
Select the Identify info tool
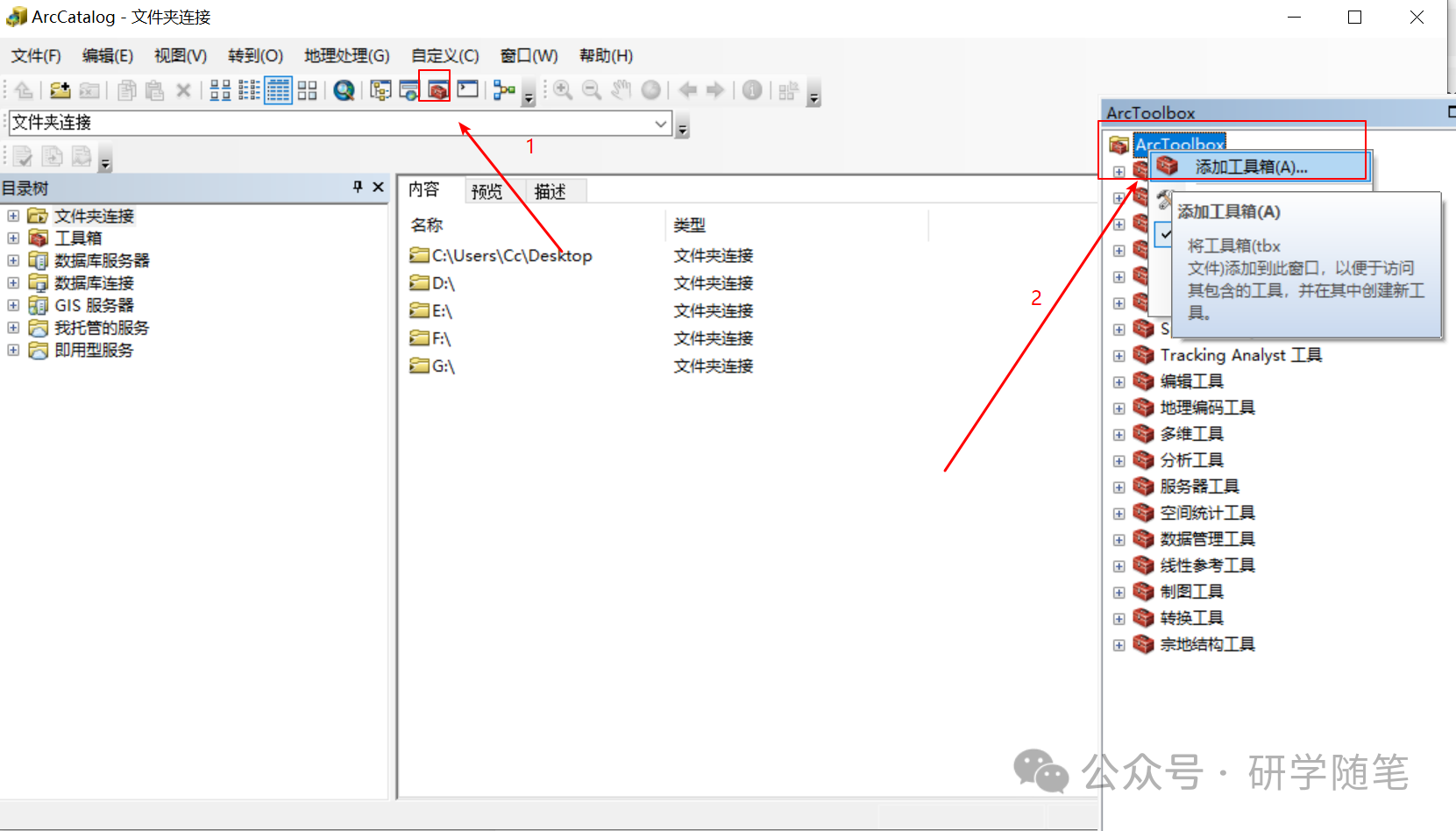click(752, 89)
